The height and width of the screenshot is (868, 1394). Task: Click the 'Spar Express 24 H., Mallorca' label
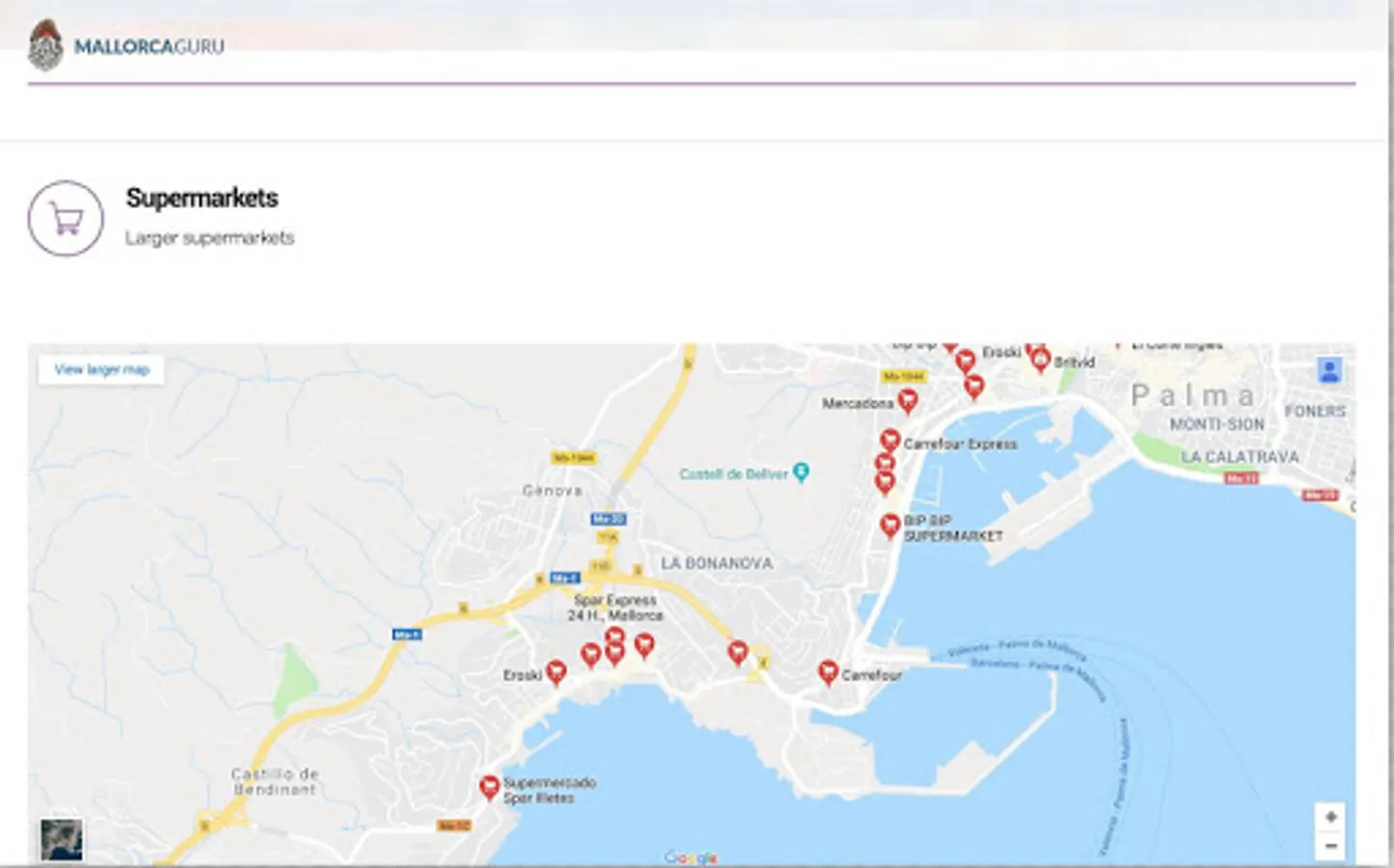coord(615,608)
